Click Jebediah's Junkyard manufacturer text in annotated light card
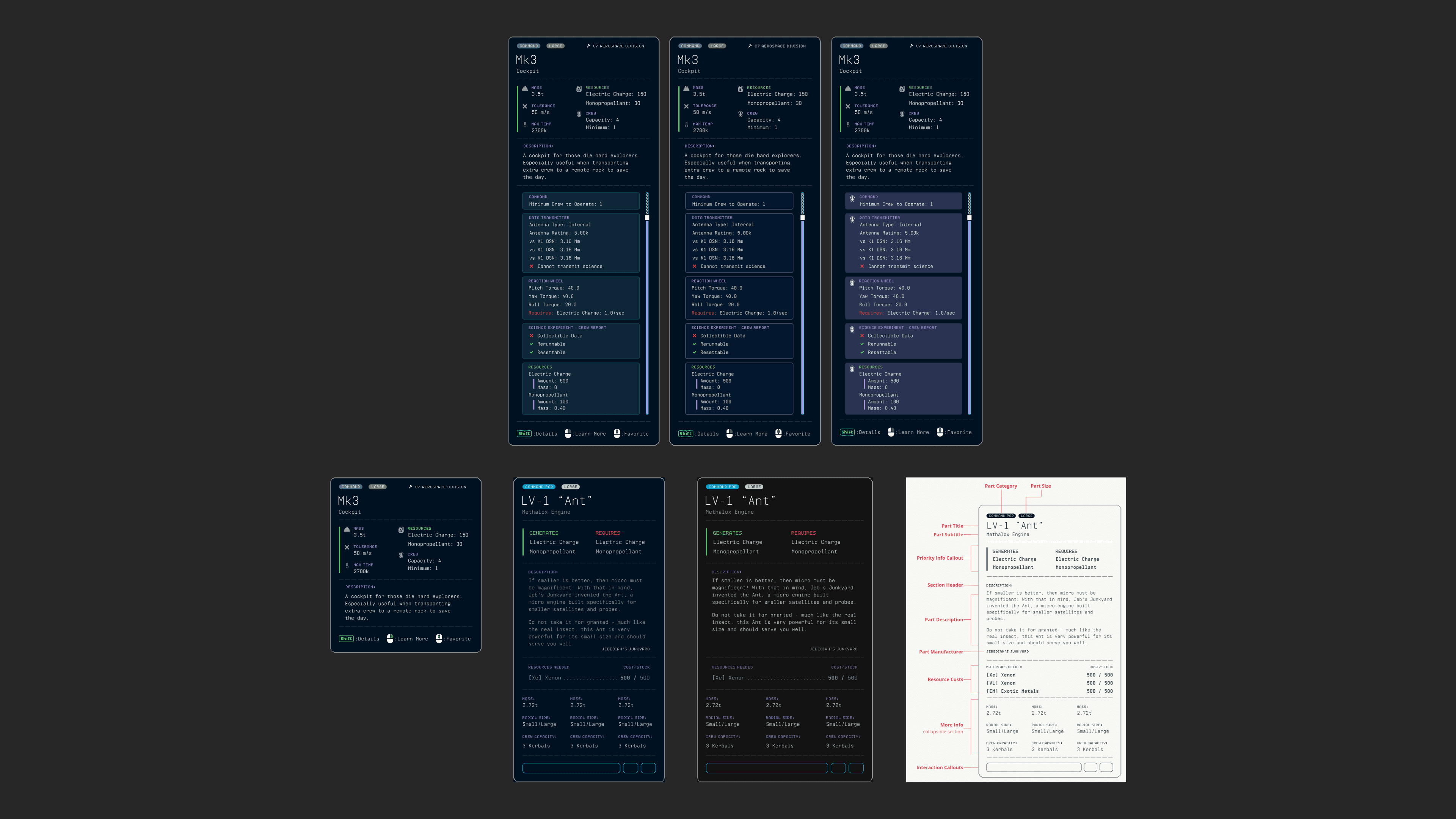Screen dimensions: 1456x819 (1007, 652)
